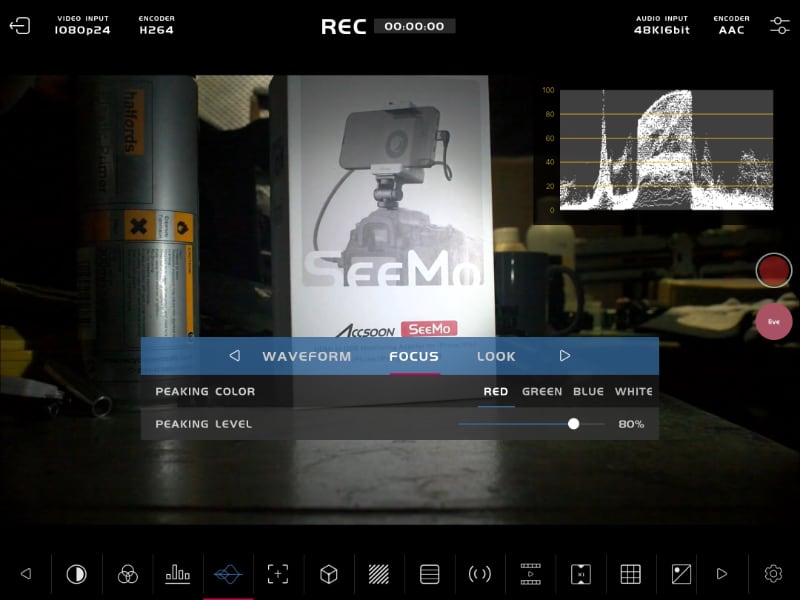Toggle the anamorphic desqueeze icon
Viewport: 800px width, 600px height.
pyautogui.click(x=581, y=574)
